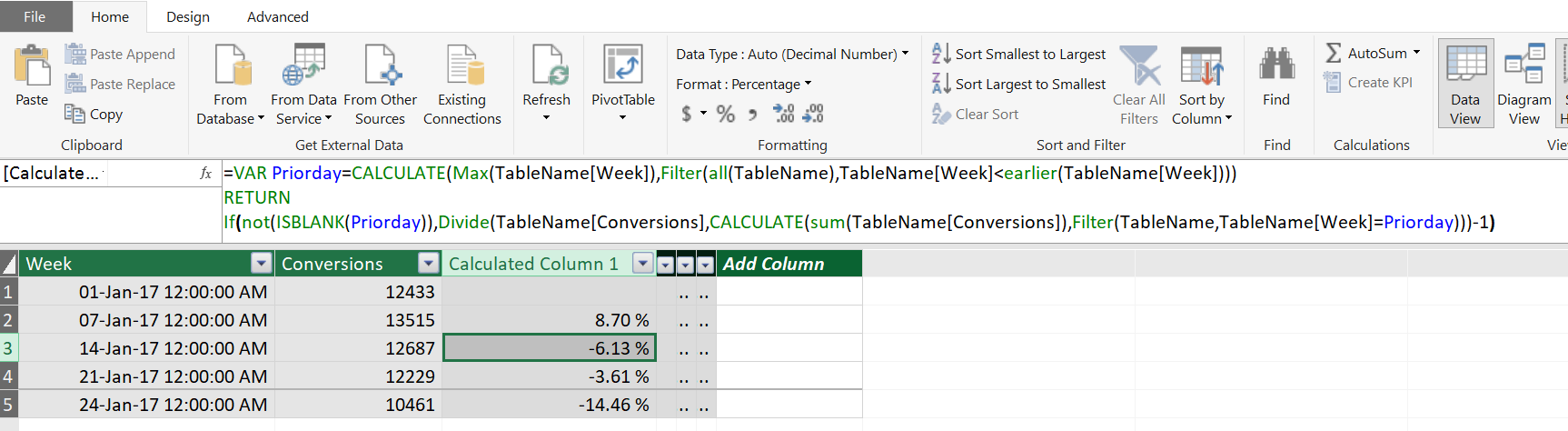Click the 8.70 % cell
The width and height of the screenshot is (1568, 431).
[x=549, y=320]
